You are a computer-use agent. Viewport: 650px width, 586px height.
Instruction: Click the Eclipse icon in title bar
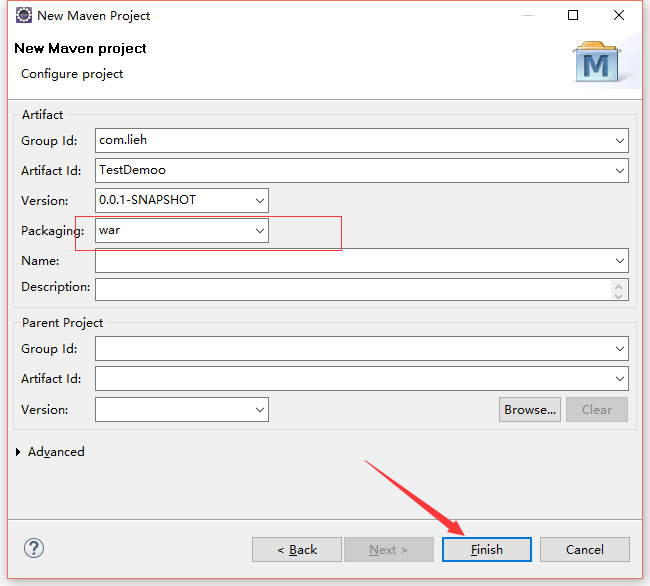[x=24, y=15]
